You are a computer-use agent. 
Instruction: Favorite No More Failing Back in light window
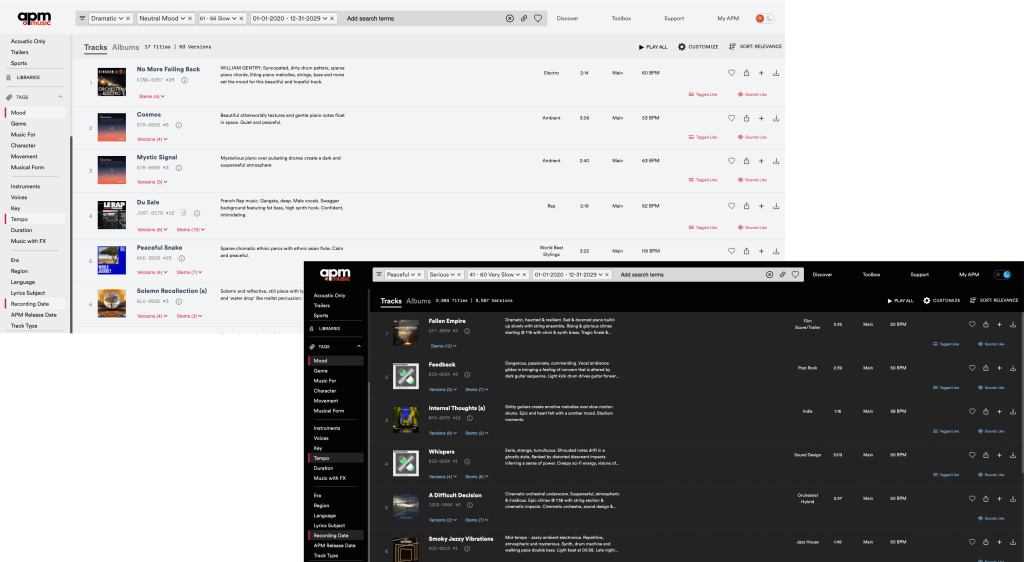pyautogui.click(x=731, y=73)
